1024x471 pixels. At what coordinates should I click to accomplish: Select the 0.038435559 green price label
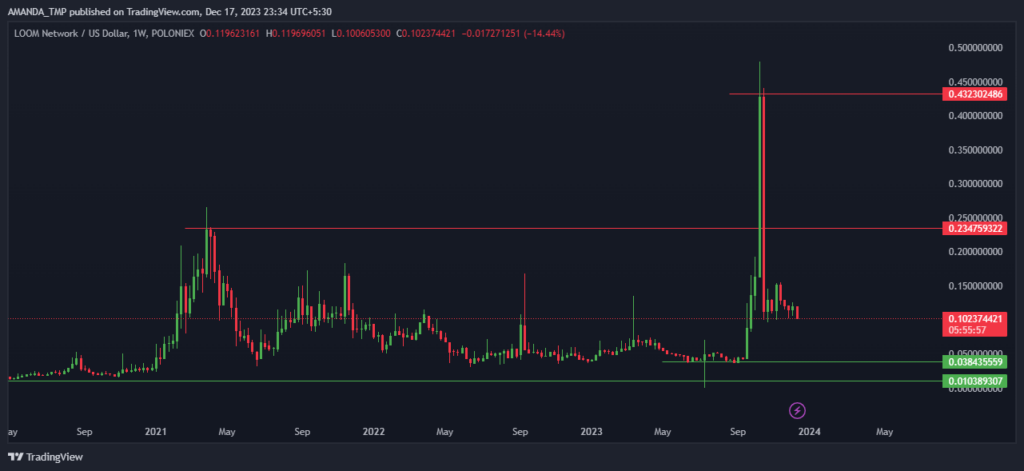coord(974,361)
